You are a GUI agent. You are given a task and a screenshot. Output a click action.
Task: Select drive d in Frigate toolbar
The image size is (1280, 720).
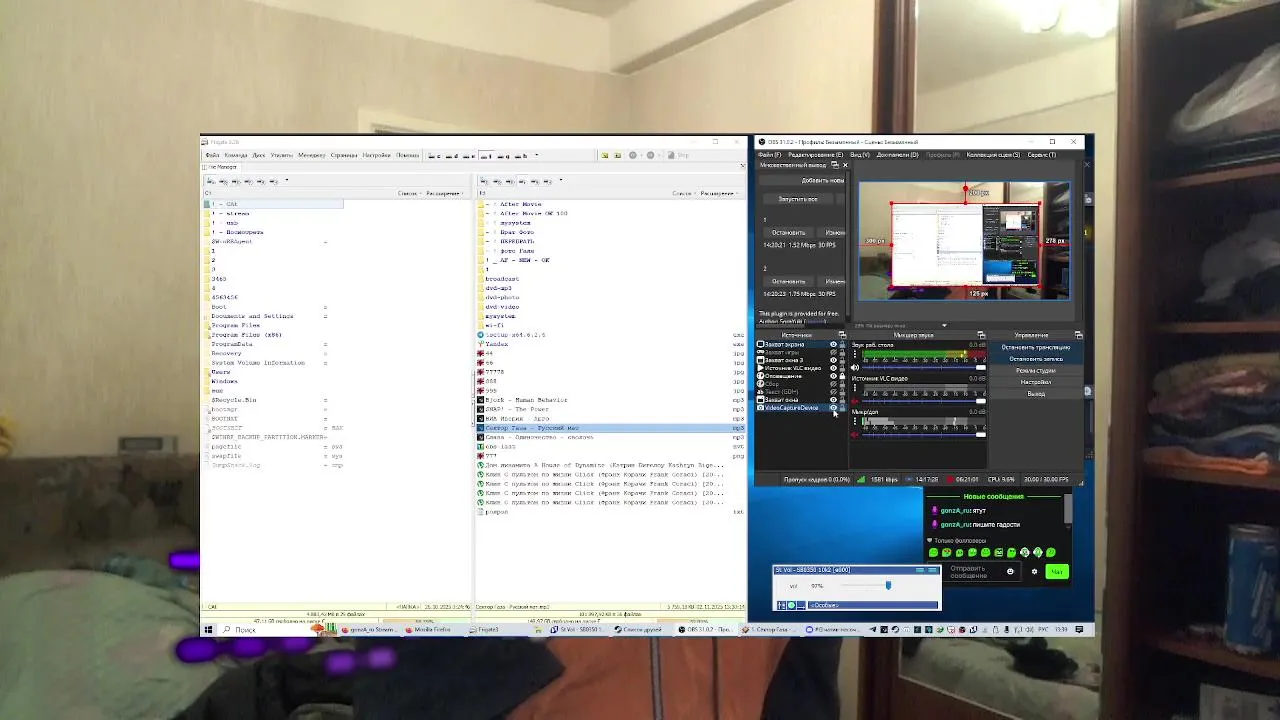pos(453,156)
